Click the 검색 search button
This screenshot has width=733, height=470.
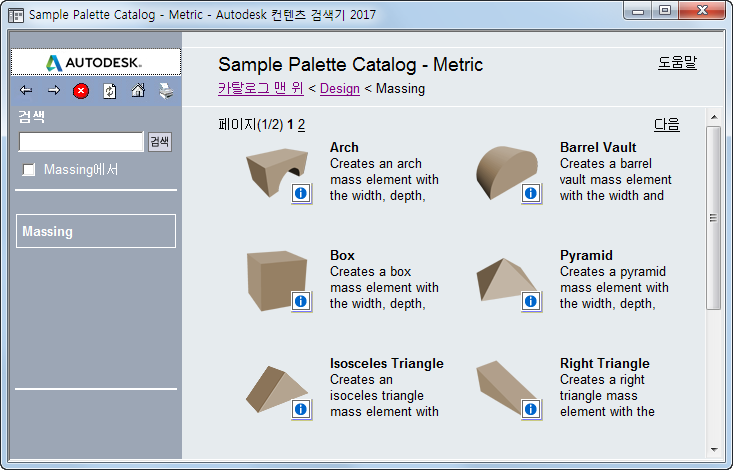pyautogui.click(x=160, y=142)
